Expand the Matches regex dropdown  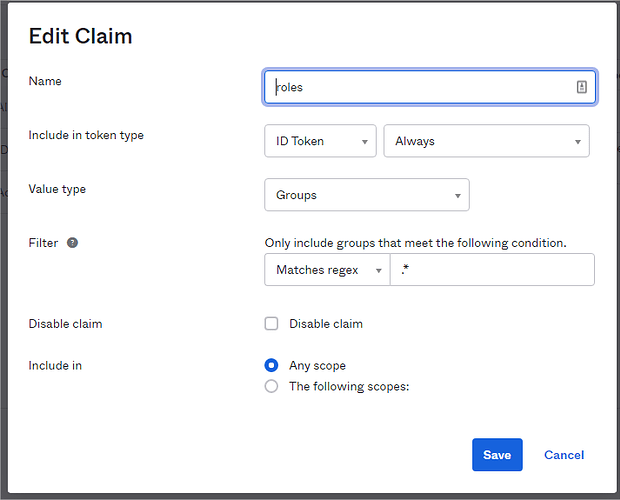click(327, 270)
